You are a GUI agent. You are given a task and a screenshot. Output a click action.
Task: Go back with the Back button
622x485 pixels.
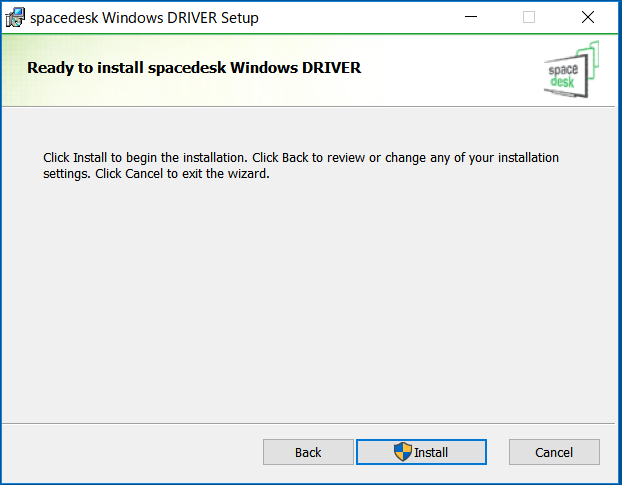tap(308, 452)
